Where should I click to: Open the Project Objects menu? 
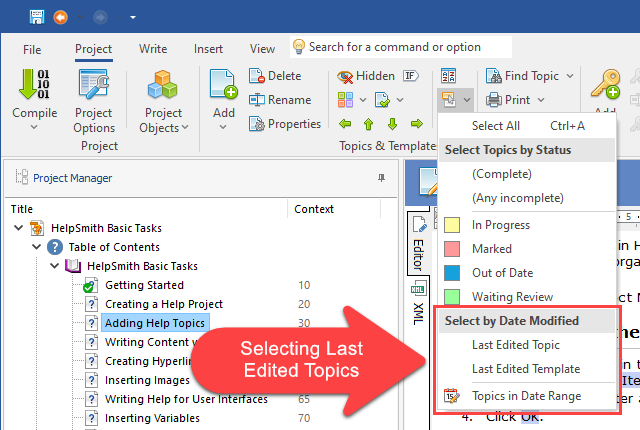[x=163, y=101]
